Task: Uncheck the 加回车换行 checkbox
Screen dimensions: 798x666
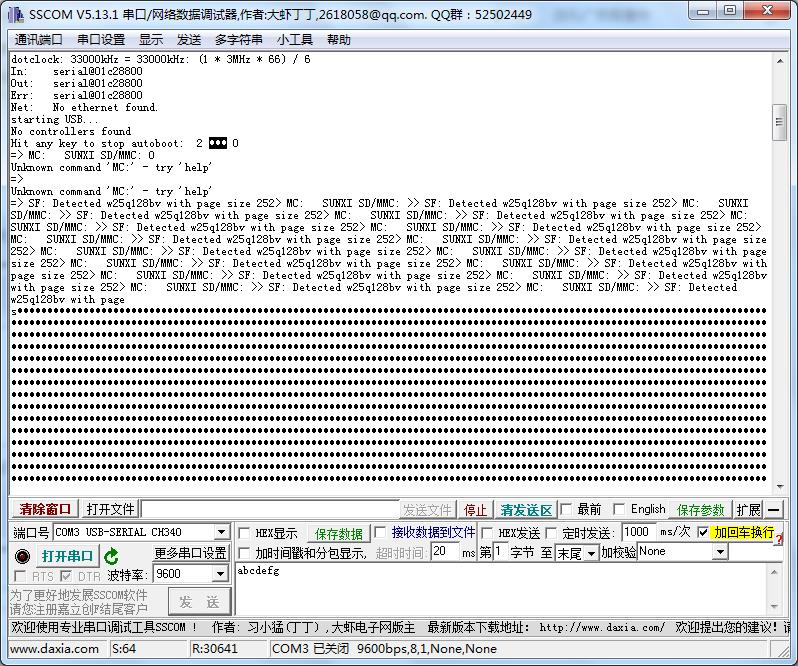Action: coord(703,533)
